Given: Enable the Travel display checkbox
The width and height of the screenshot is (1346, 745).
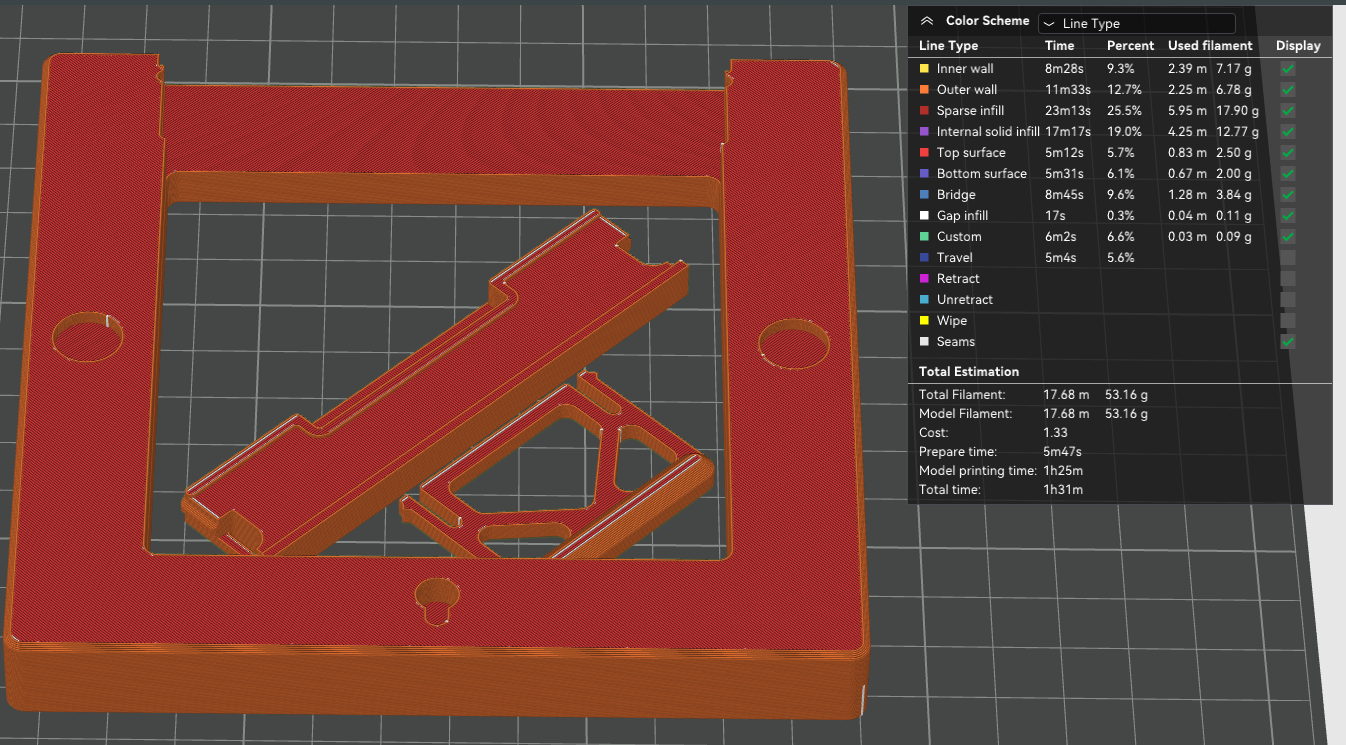Looking at the screenshot, I should point(1288,258).
